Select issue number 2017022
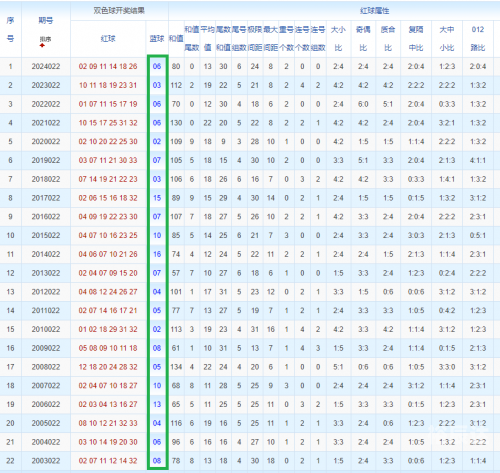The image size is (500, 473). tap(46, 198)
